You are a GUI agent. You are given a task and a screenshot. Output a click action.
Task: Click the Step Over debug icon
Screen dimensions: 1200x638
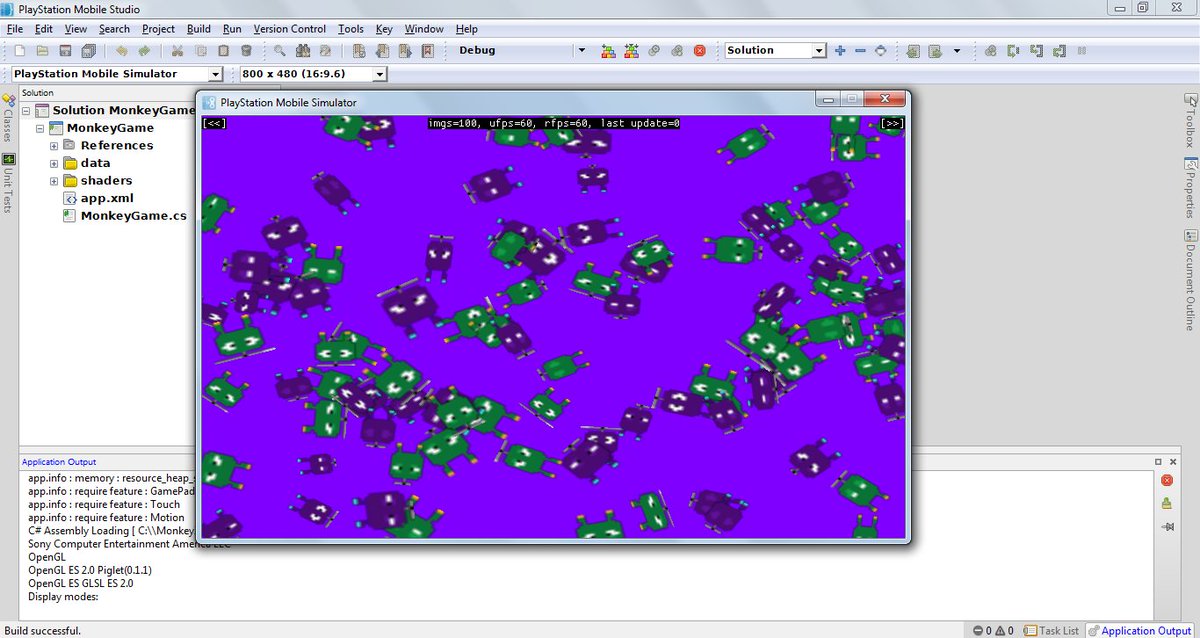1013,51
